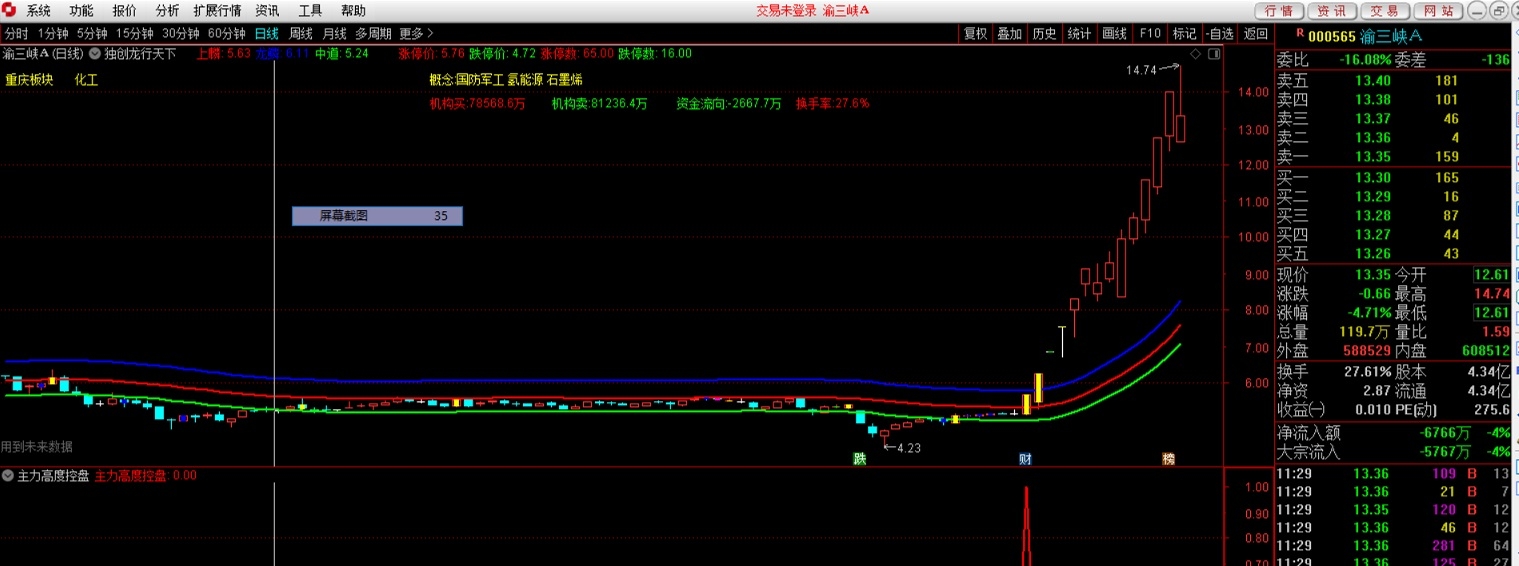Screen dimensions: 1519x566
Task: Open the 扩展行情 menu
Action: pyautogui.click(x=217, y=11)
